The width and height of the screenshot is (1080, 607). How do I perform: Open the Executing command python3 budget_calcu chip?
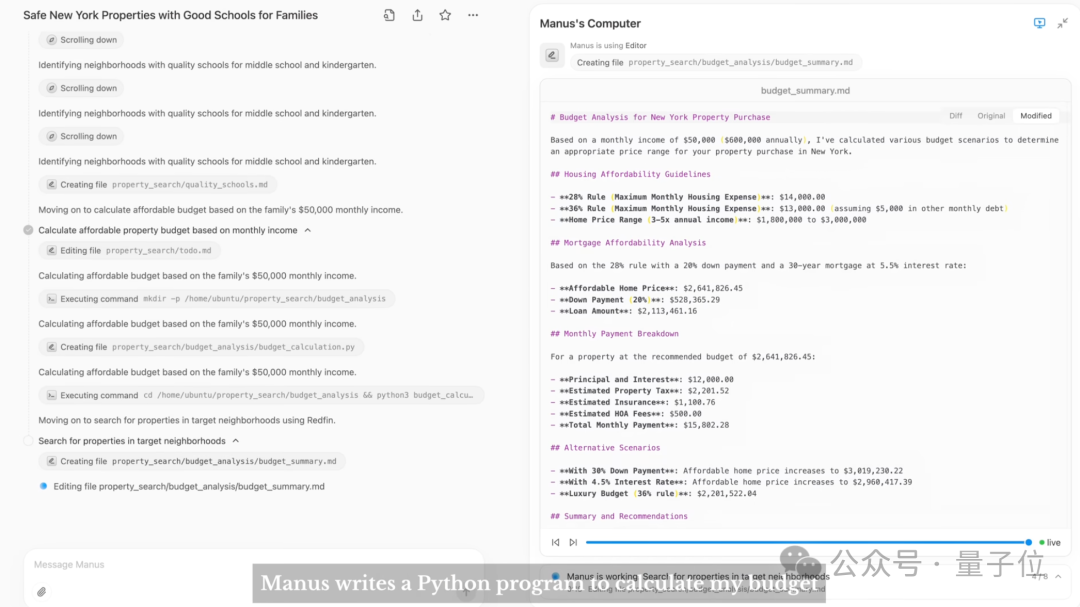[x=261, y=395]
